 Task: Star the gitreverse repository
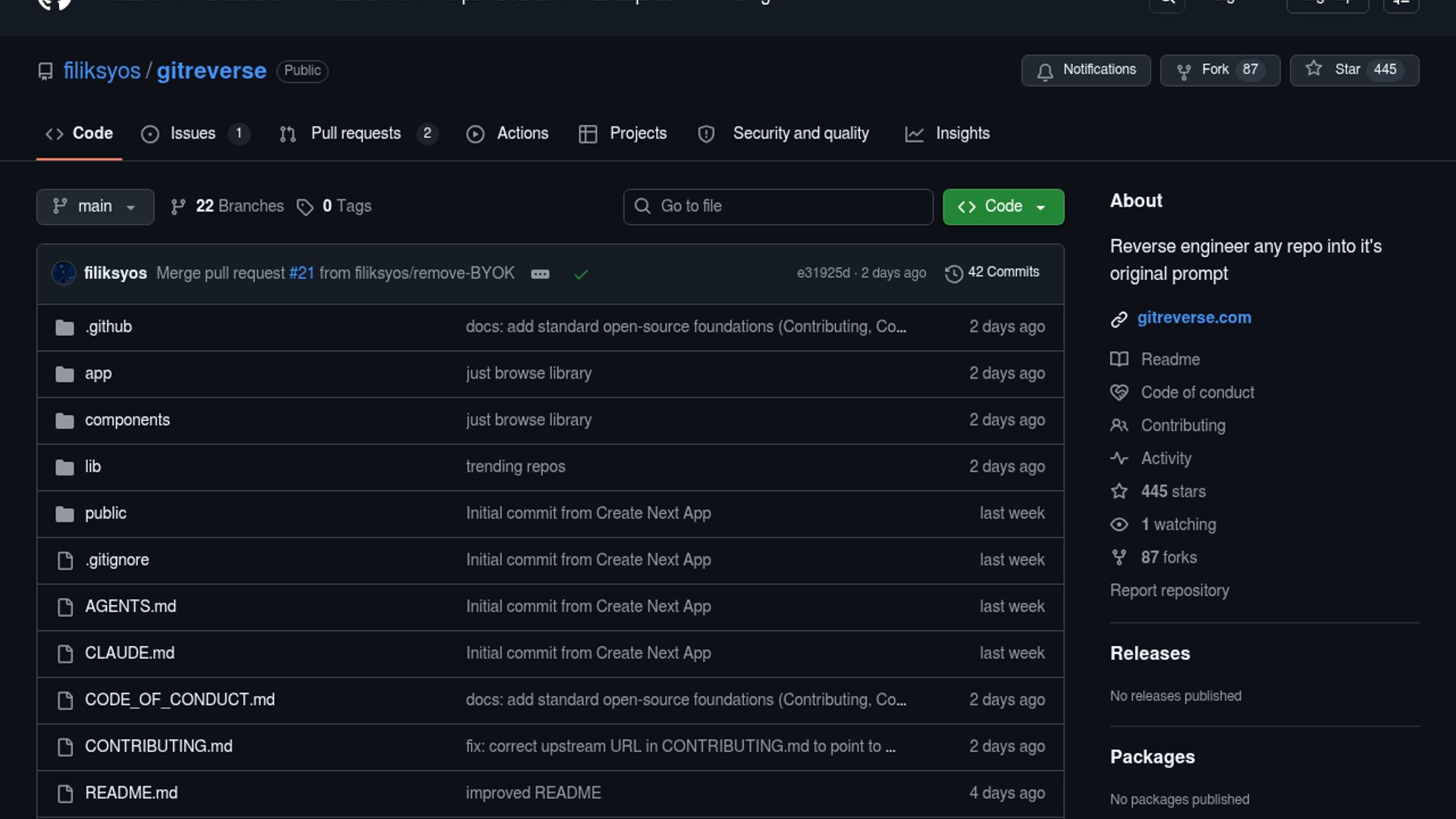click(x=1354, y=70)
